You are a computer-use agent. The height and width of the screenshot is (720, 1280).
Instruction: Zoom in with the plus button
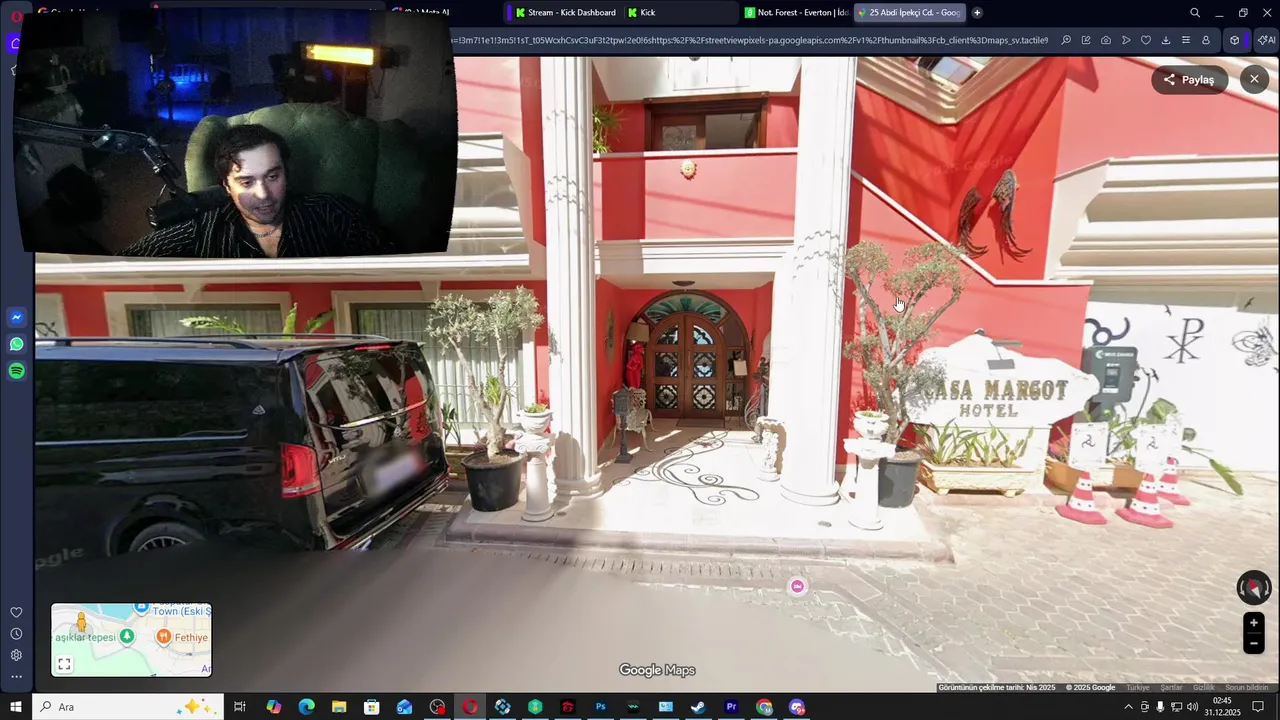point(1254,623)
